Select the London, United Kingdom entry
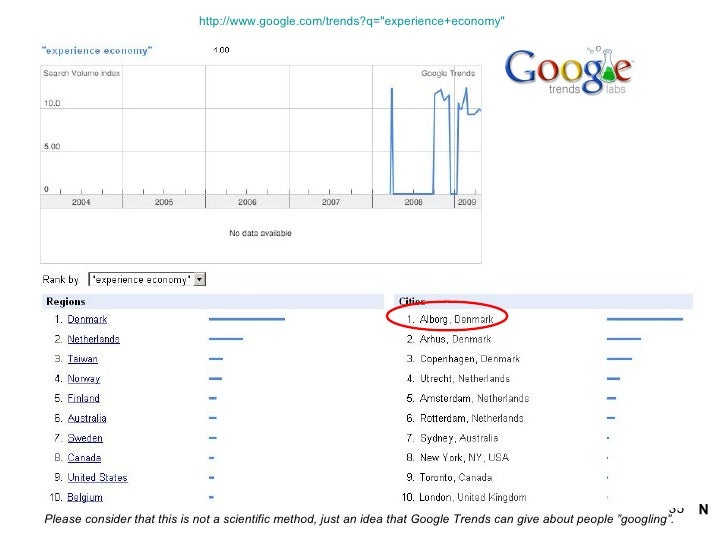Image resolution: width=728 pixels, height=546 pixels. pos(473,497)
